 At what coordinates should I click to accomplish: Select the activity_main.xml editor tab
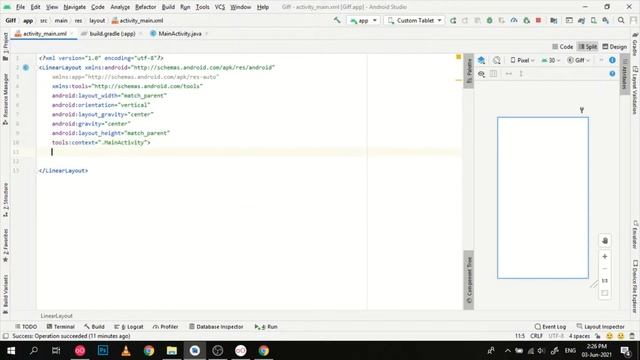[x=44, y=33]
